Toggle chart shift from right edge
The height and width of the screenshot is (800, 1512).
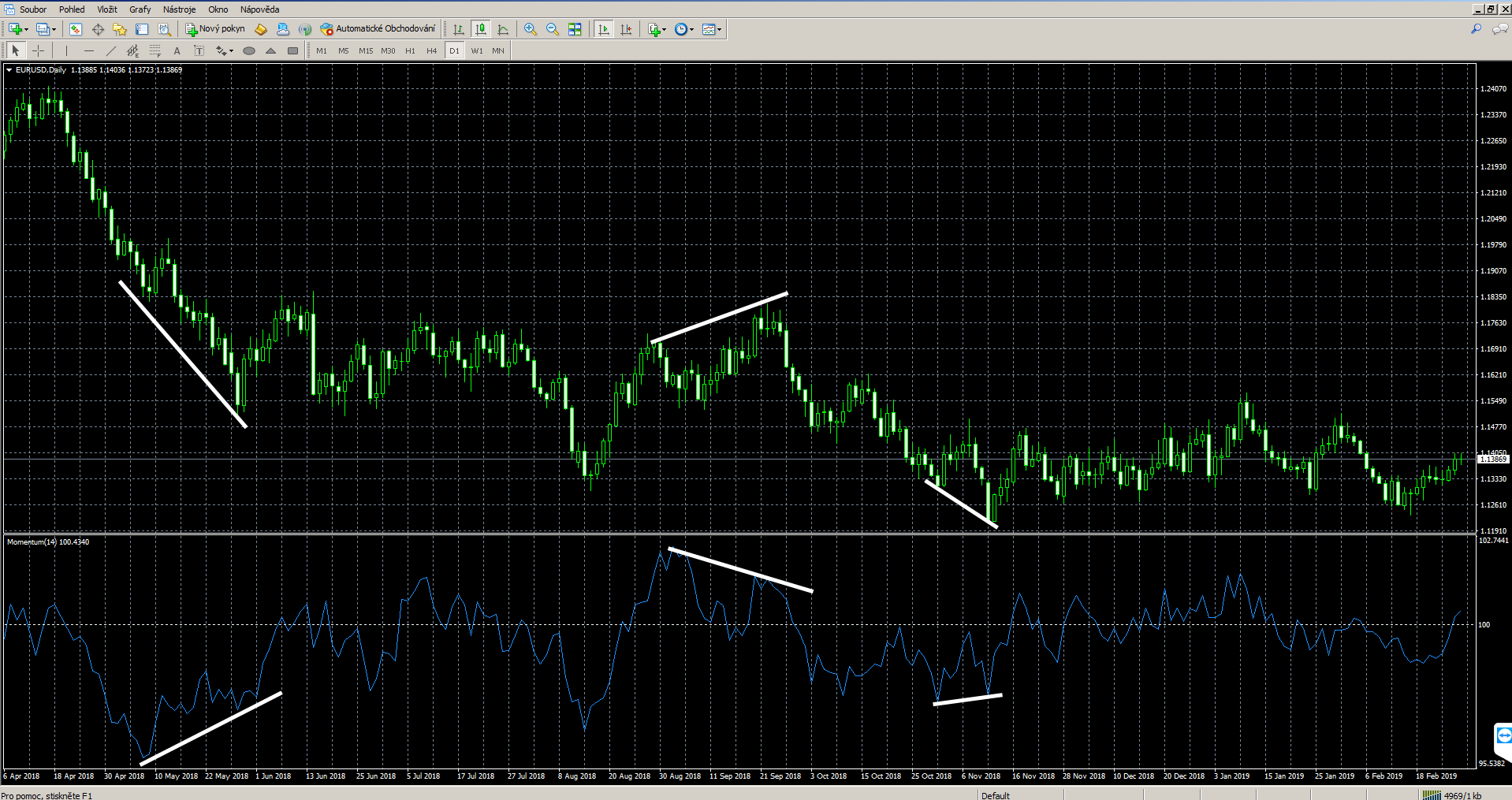point(626,29)
